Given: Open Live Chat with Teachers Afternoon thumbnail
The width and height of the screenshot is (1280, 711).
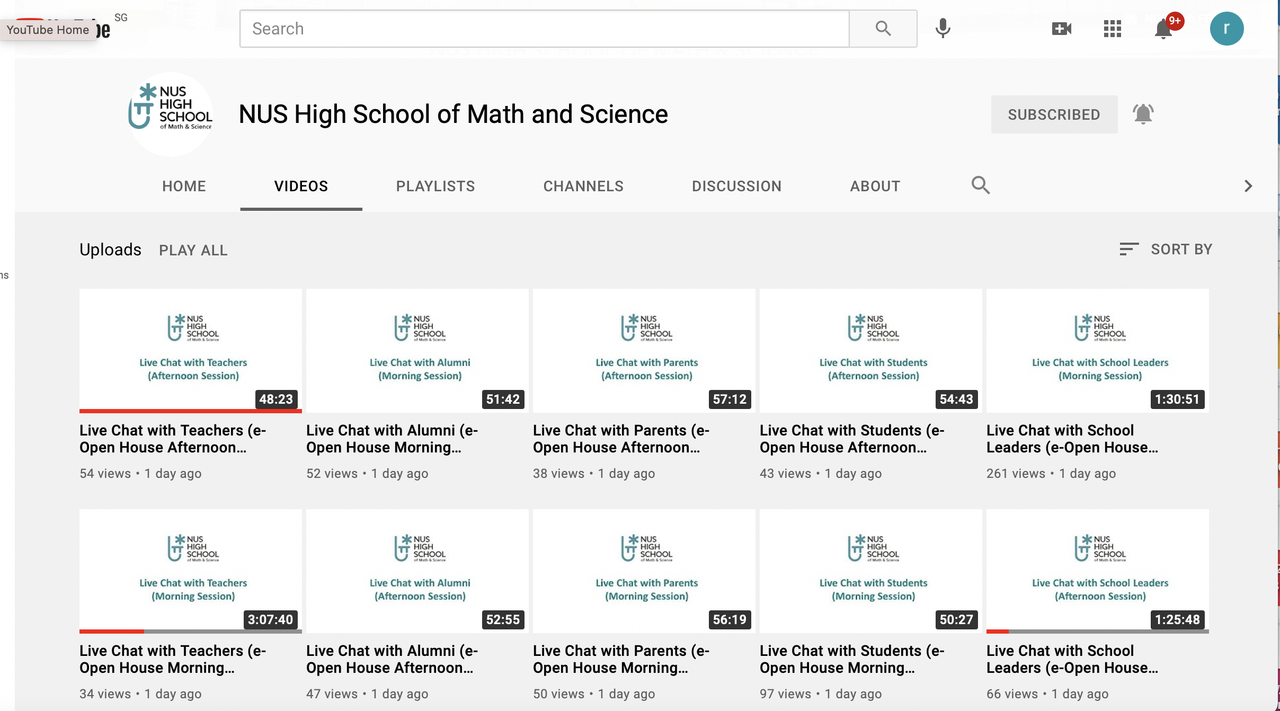Looking at the screenshot, I should pyautogui.click(x=191, y=351).
